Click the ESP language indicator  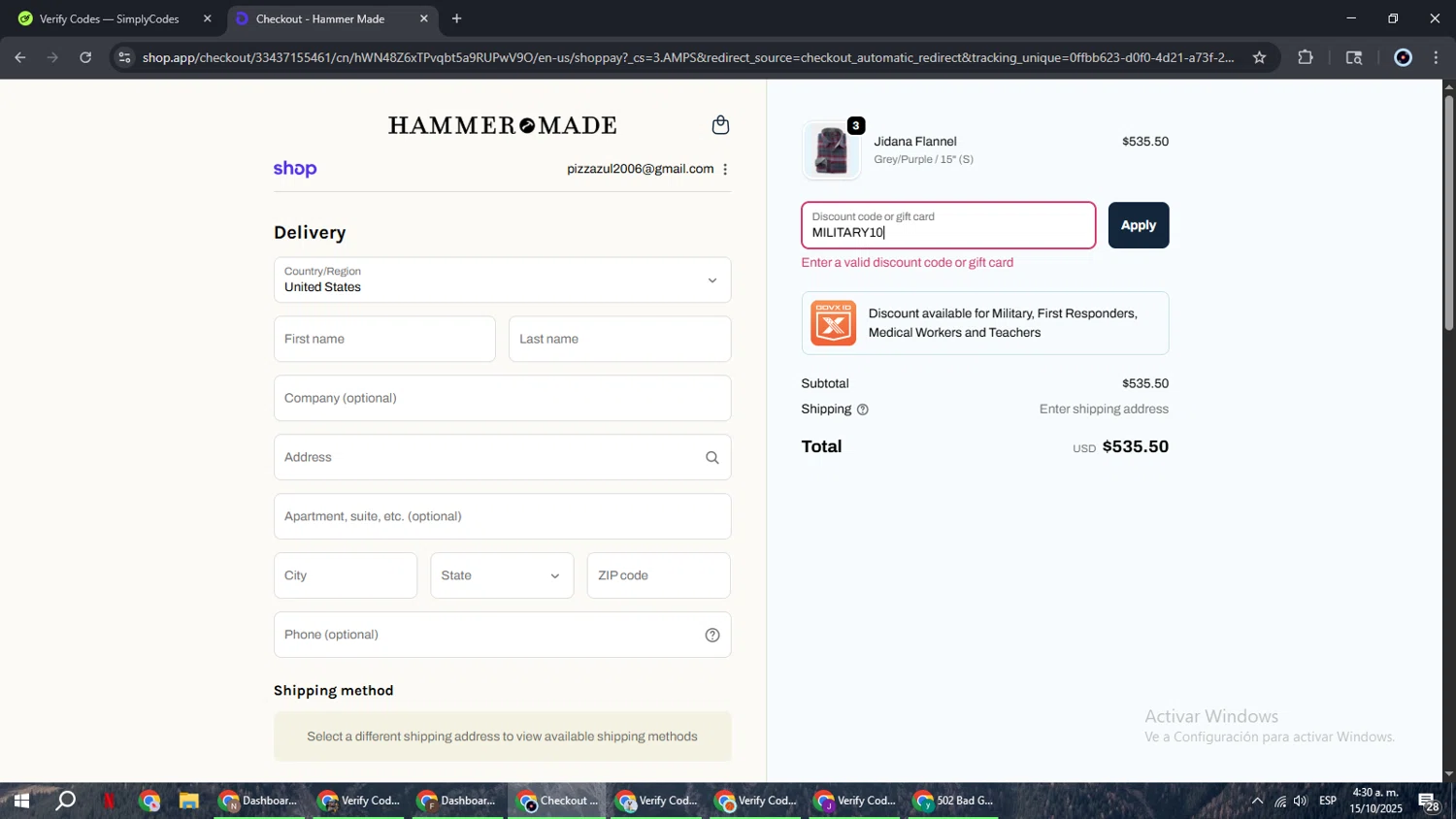1328,801
